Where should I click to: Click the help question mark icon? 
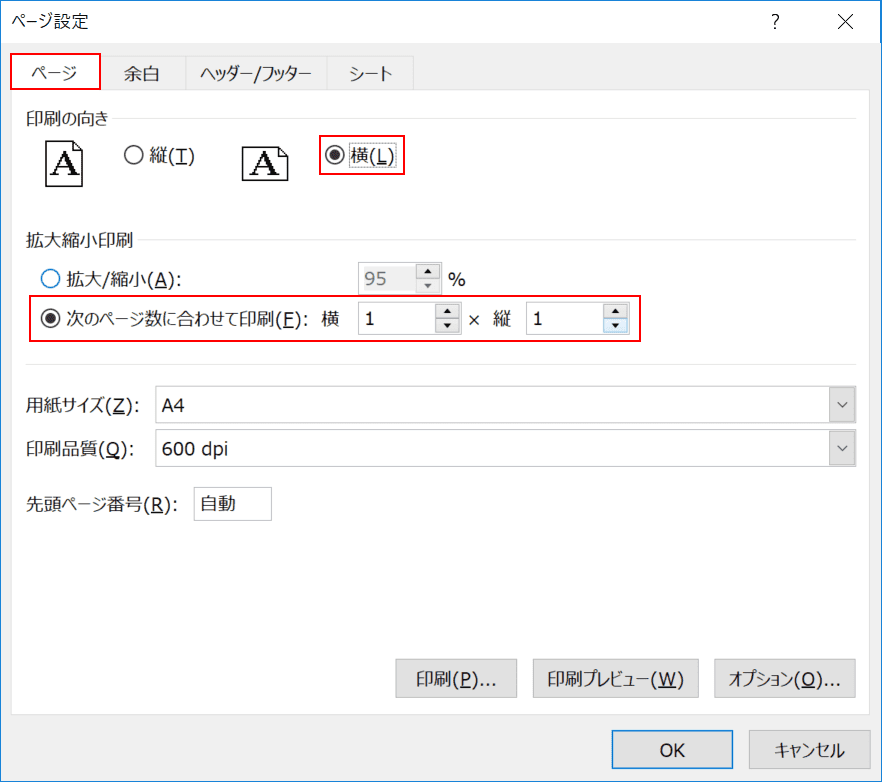775,22
